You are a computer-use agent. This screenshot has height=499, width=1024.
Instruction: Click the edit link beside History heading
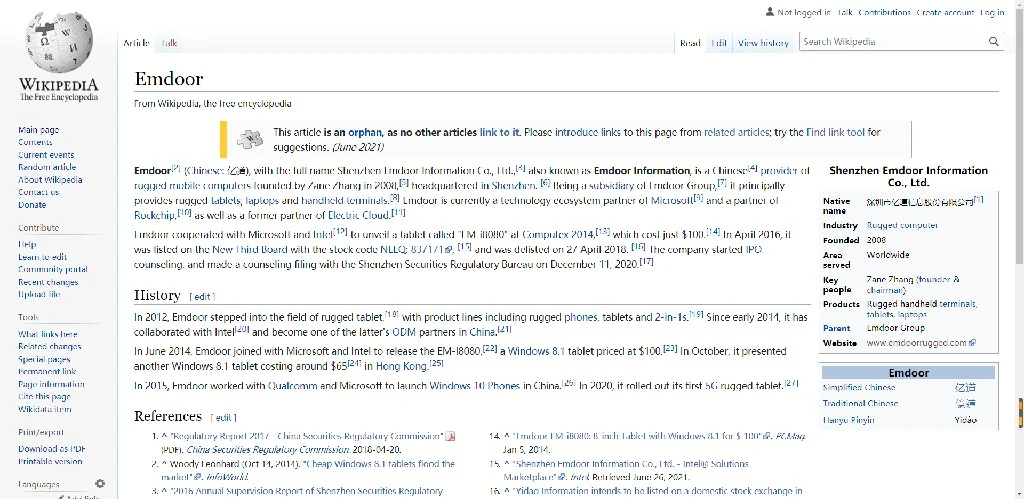click(x=202, y=297)
